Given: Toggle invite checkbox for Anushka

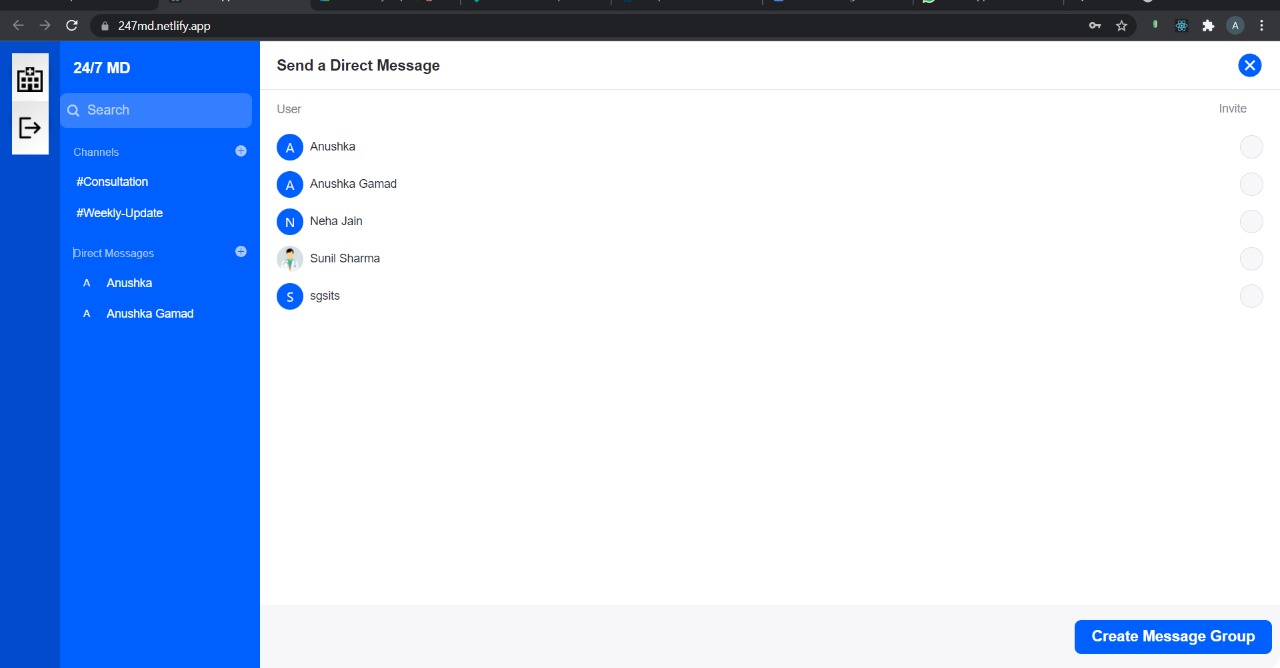Looking at the screenshot, I should click(x=1251, y=147).
